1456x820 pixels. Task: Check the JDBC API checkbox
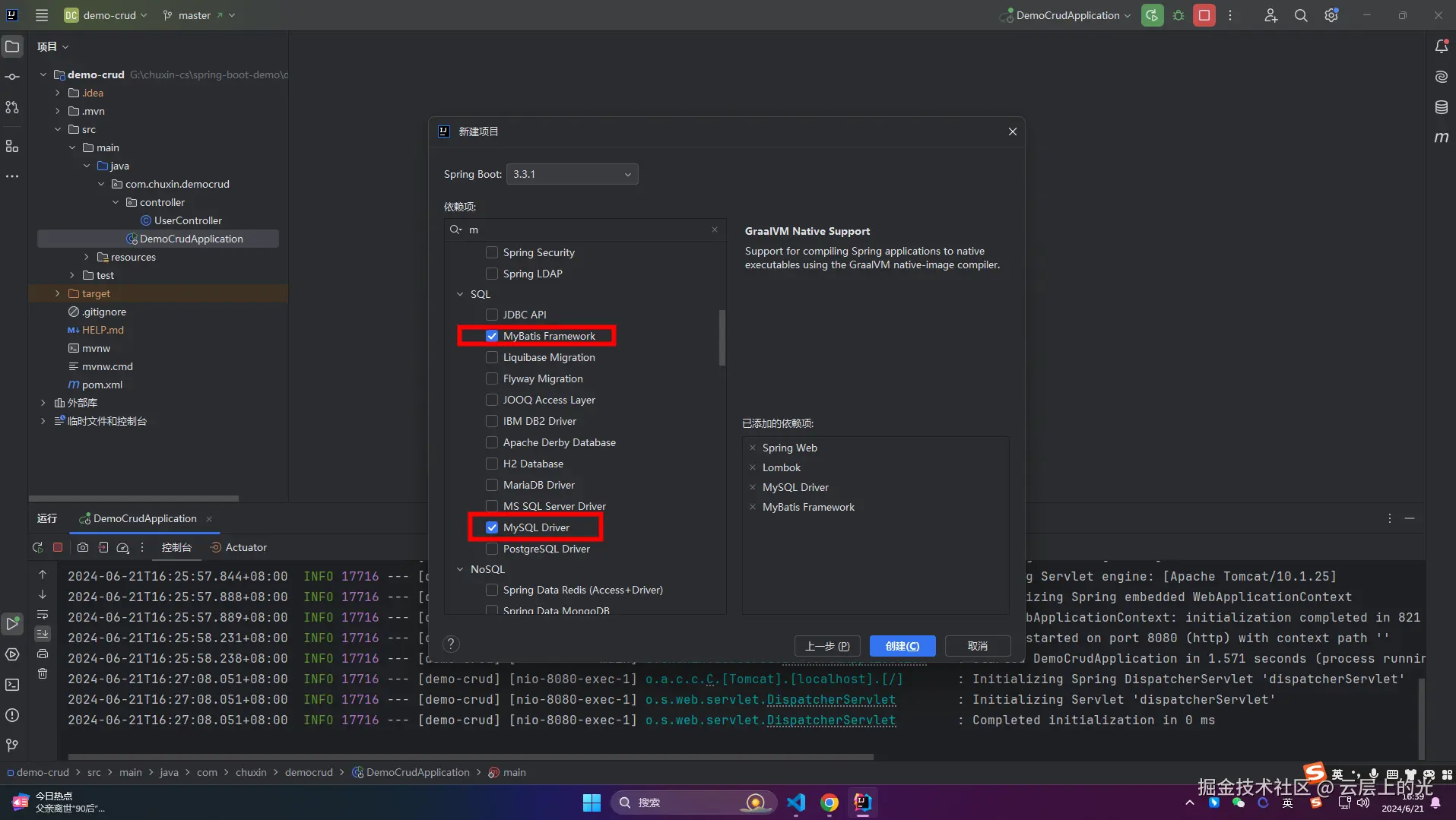tap(492, 315)
